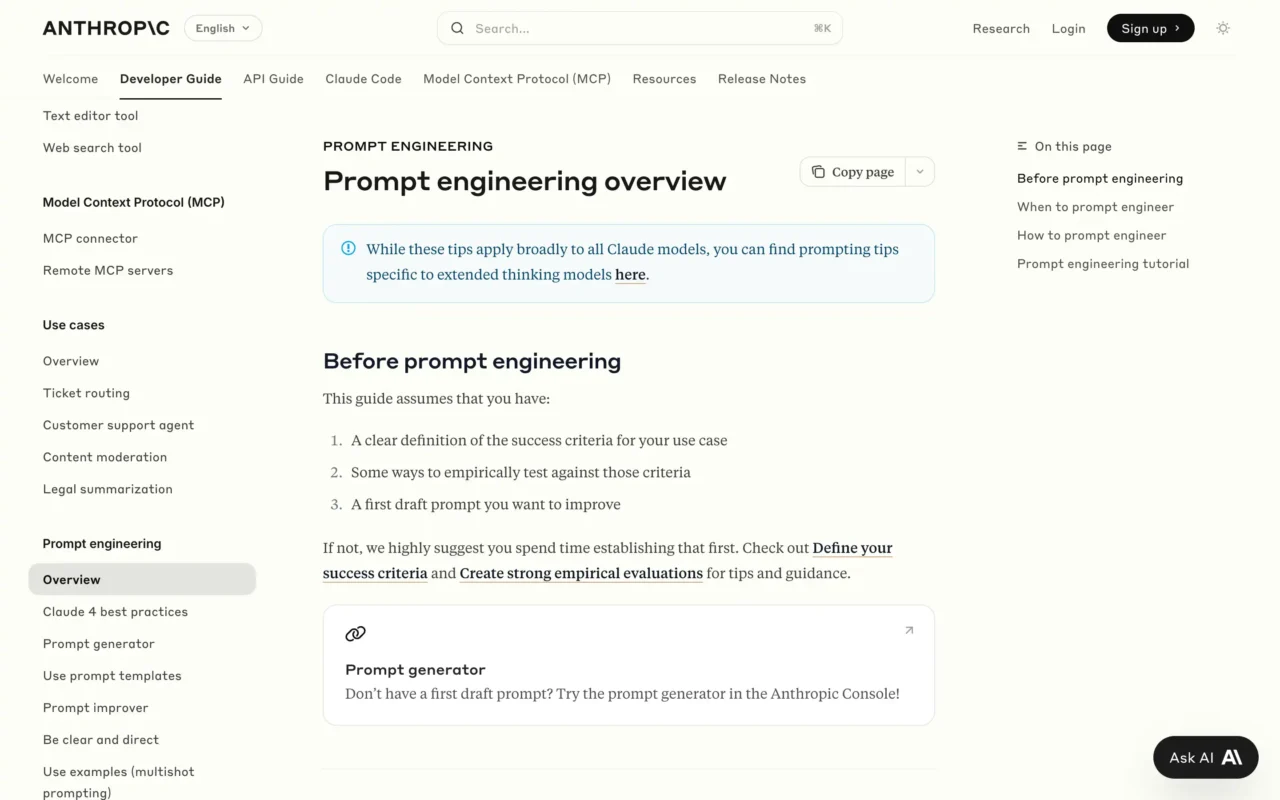
Task: Click the On this page list icon
Action: [1022, 146]
